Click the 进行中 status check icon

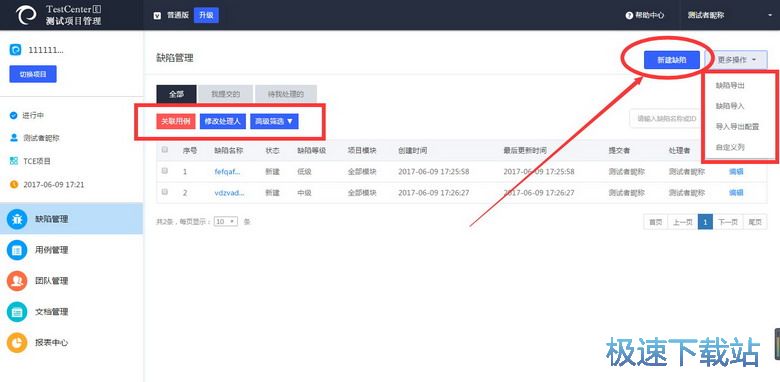coord(13,115)
